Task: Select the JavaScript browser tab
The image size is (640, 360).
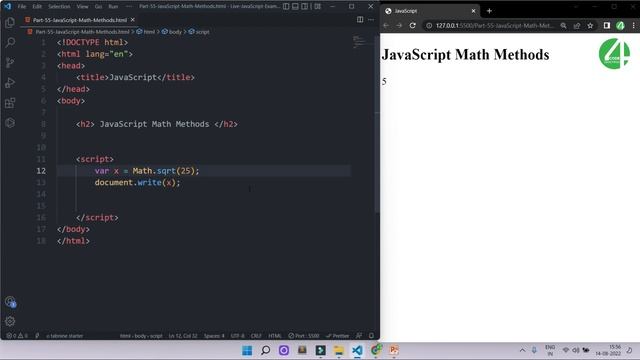Action: [431, 11]
